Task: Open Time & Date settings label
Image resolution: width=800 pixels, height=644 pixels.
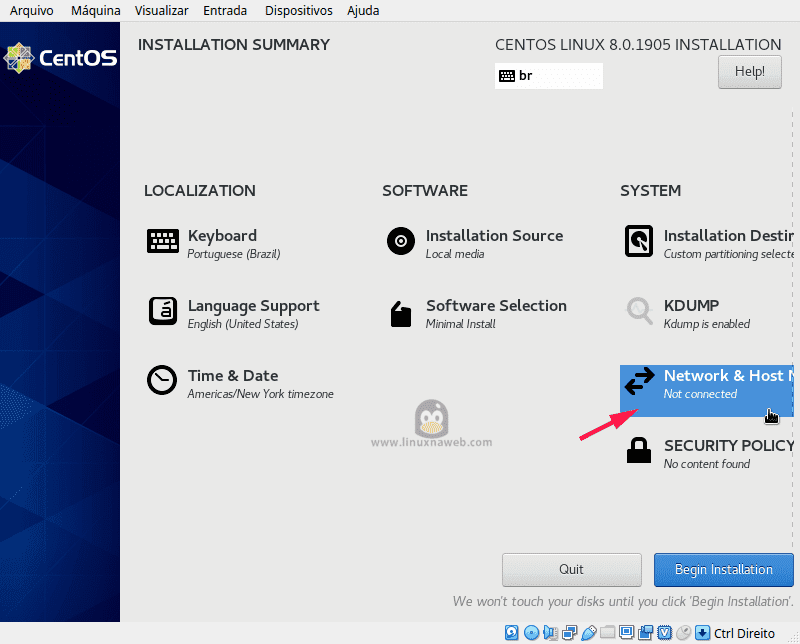Action: point(233,376)
